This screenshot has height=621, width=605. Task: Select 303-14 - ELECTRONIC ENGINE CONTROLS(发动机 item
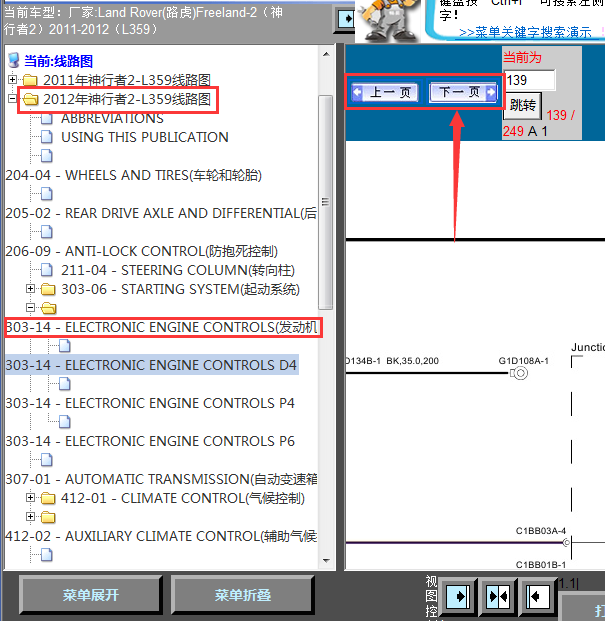(162, 328)
